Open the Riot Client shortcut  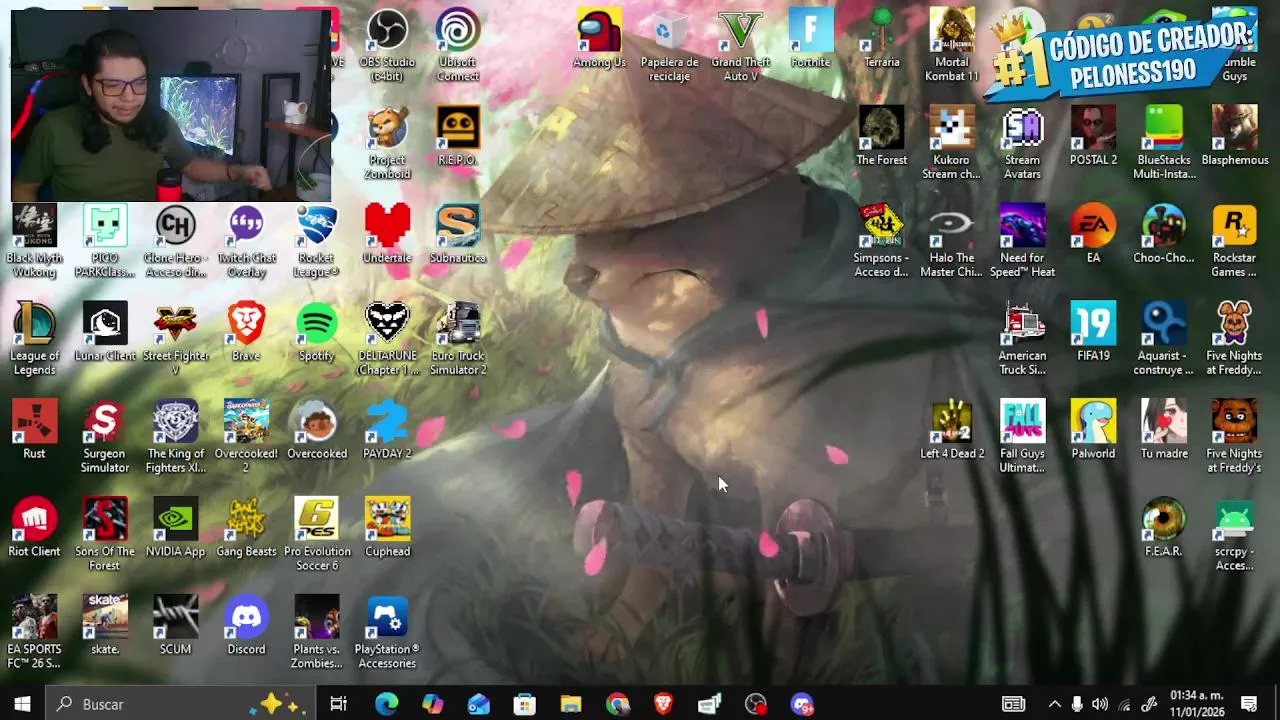[x=34, y=528]
